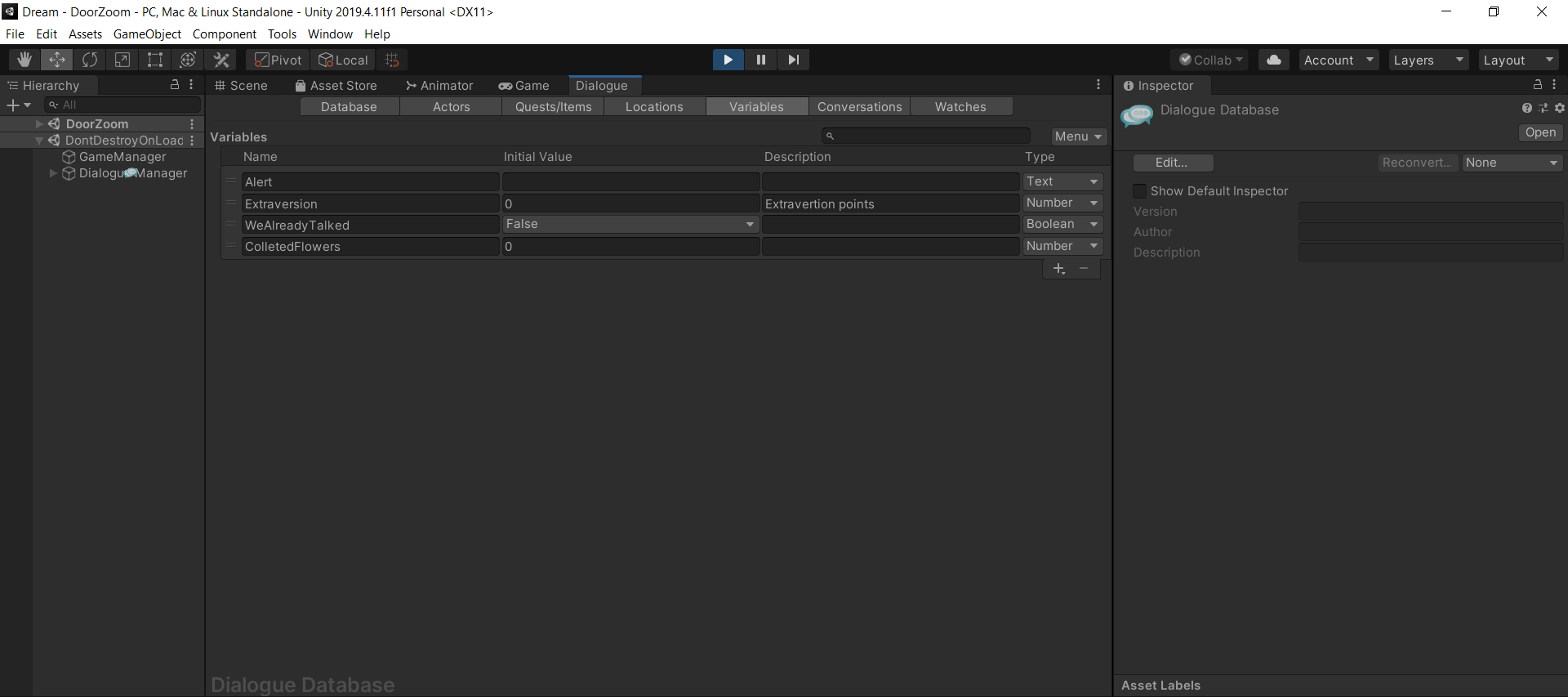Pause the game playback

[760, 60]
